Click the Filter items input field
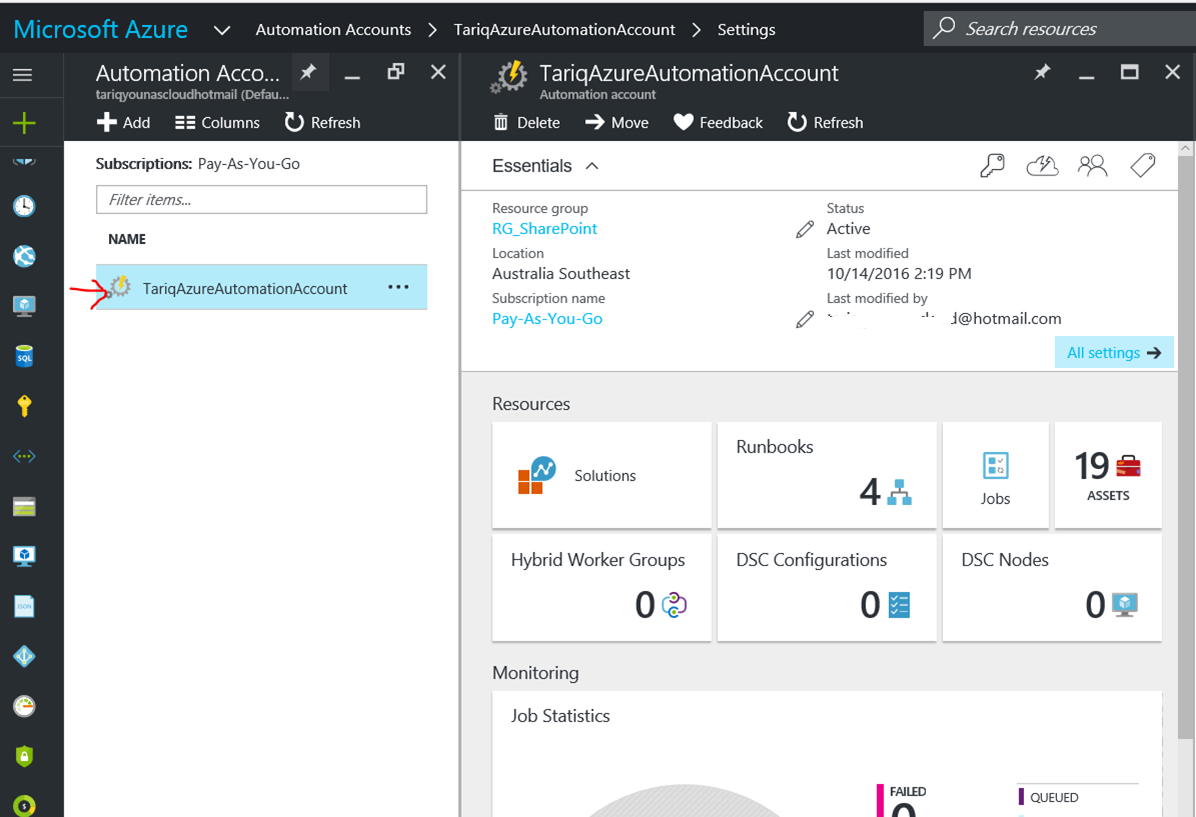 coord(261,200)
